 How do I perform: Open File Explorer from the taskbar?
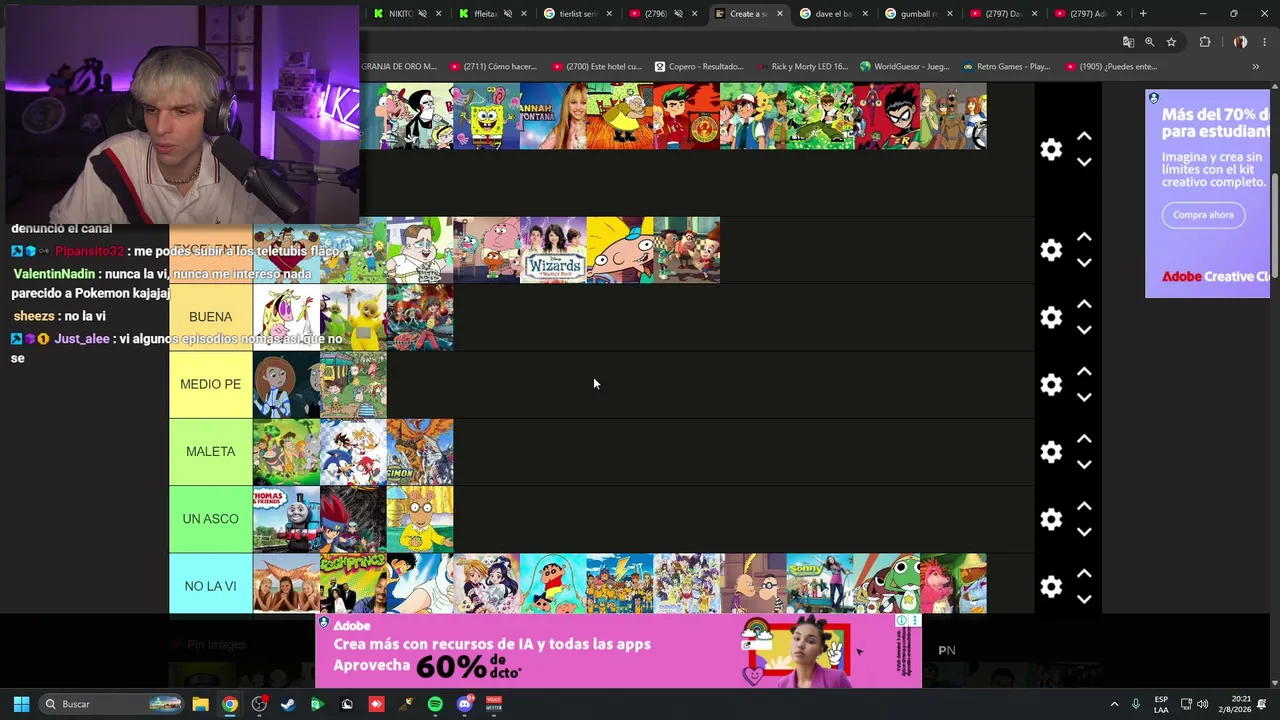200,704
